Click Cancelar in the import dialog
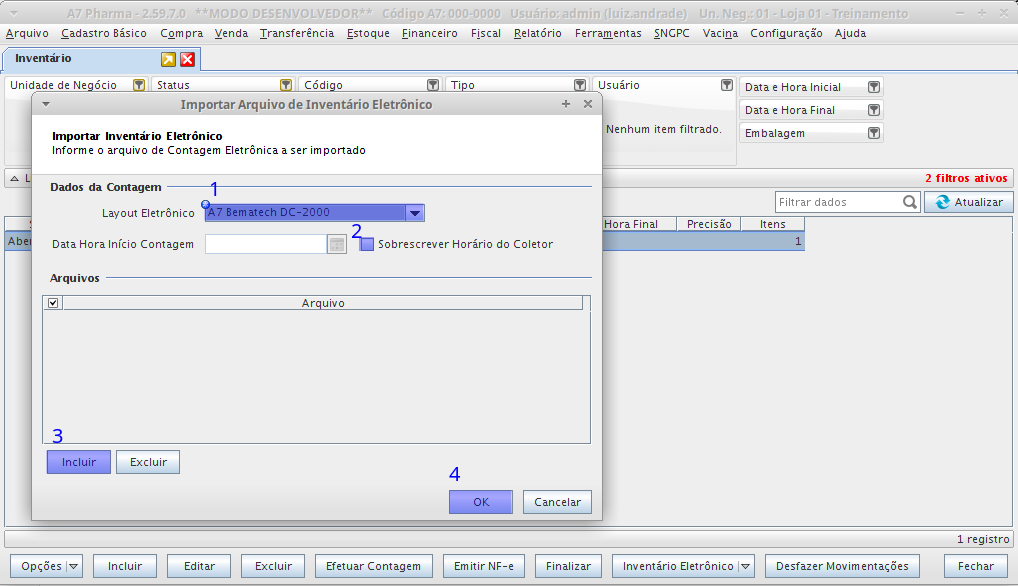The width and height of the screenshot is (1018, 586). (x=557, y=502)
